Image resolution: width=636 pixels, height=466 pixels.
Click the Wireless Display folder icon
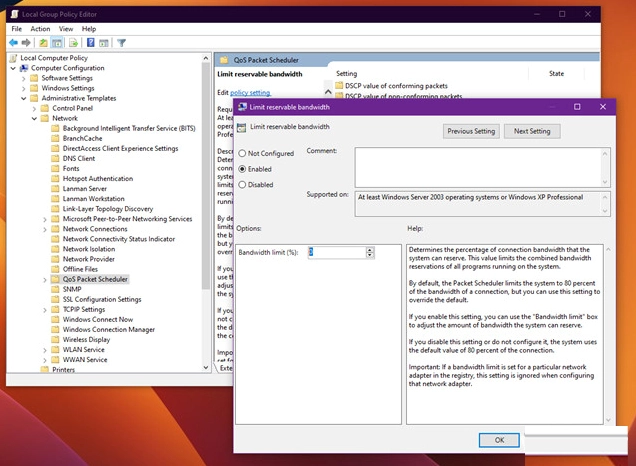tap(56, 339)
